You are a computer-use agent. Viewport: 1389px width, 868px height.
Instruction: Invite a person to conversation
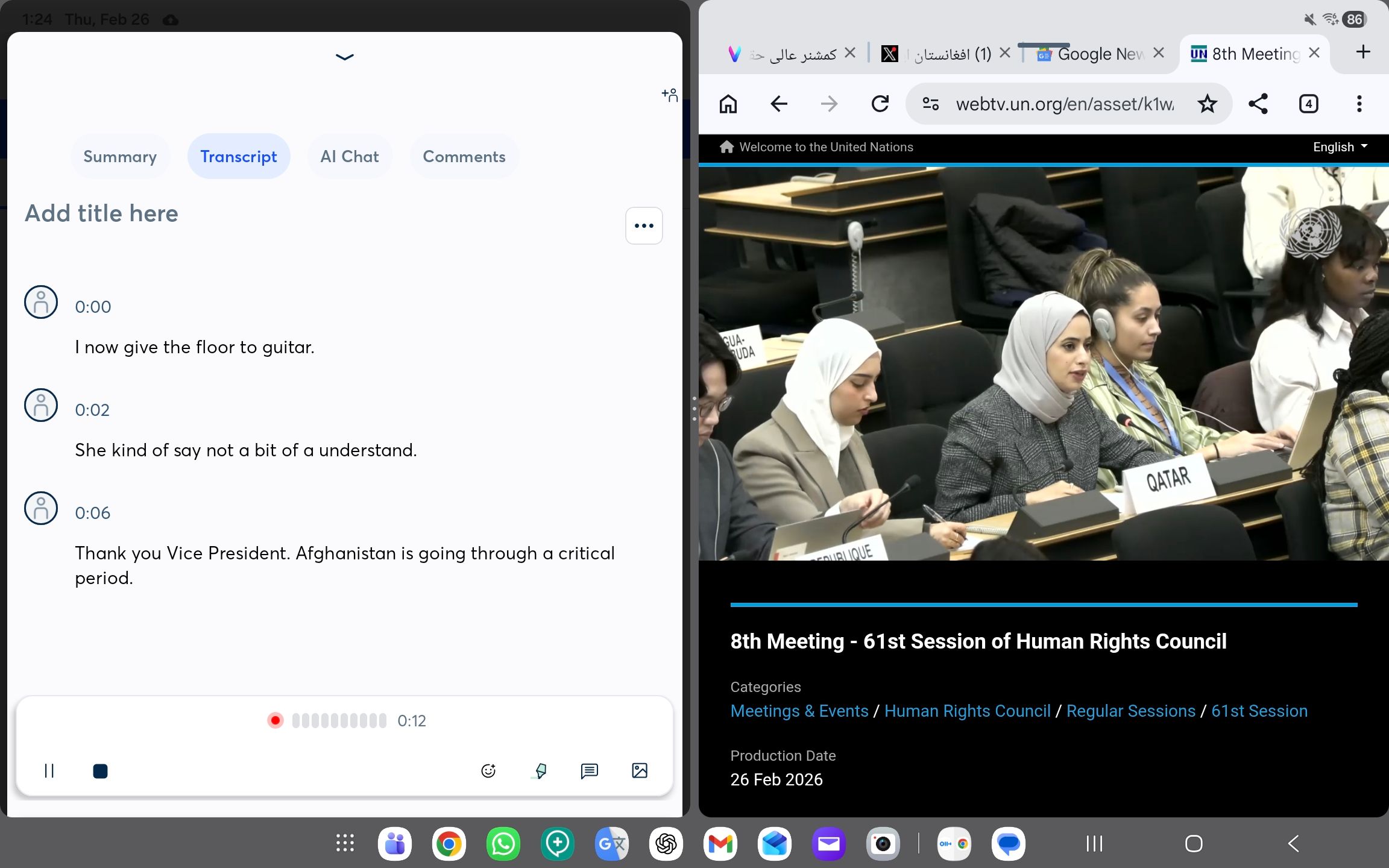coord(669,95)
